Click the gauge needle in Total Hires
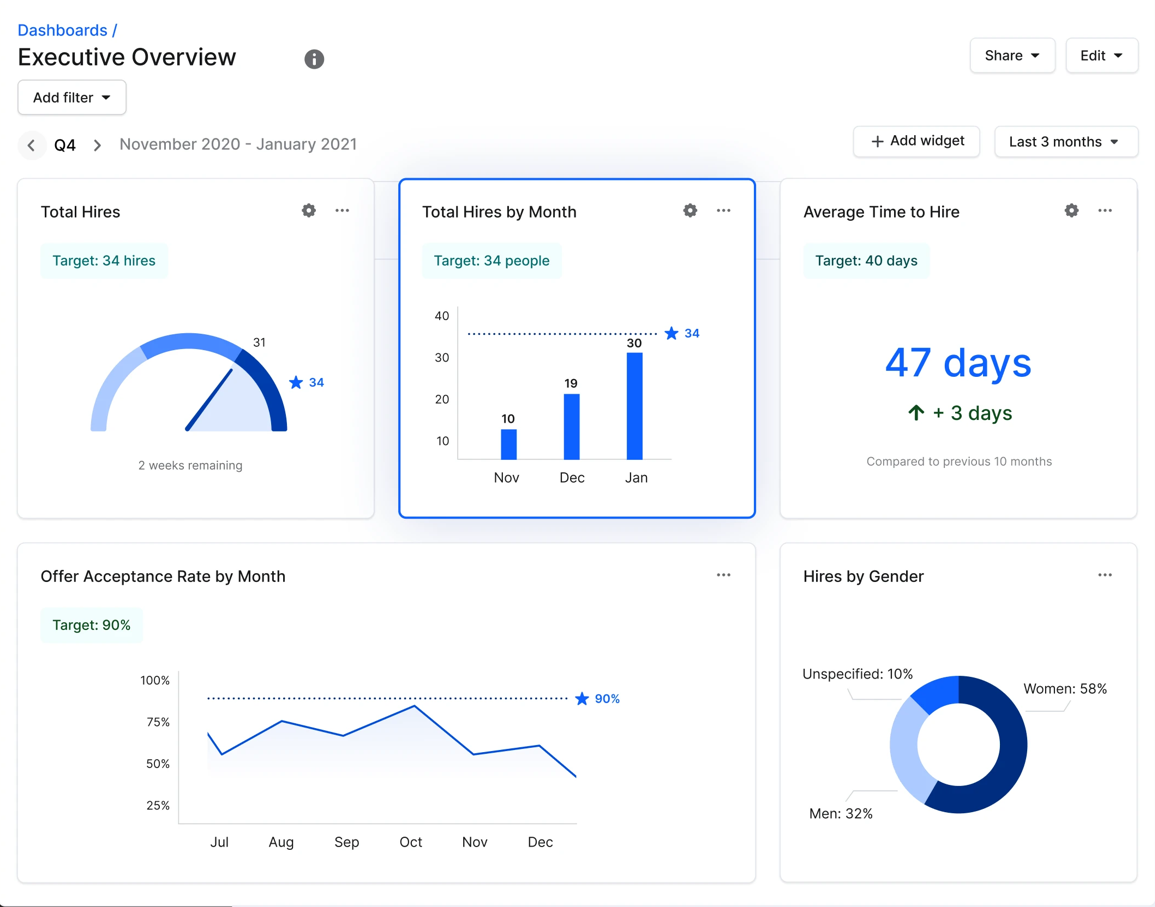1155x907 pixels. tap(209, 399)
